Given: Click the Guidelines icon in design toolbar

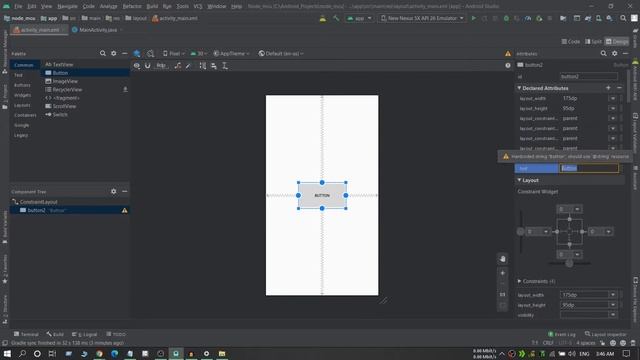Looking at the screenshot, I should 225,66.
